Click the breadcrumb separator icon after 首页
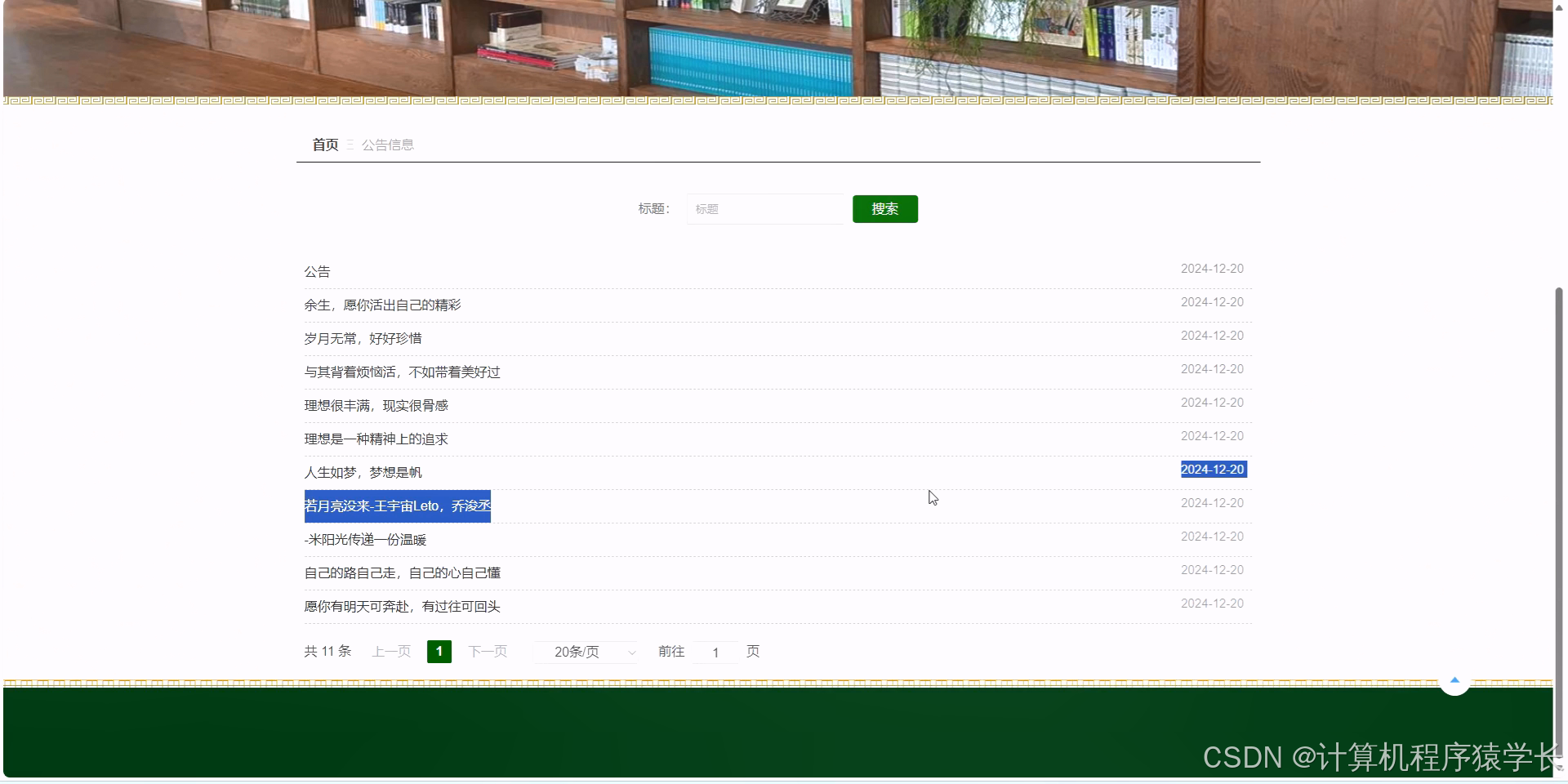This screenshot has height=784, width=1568. click(x=350, y=145)
